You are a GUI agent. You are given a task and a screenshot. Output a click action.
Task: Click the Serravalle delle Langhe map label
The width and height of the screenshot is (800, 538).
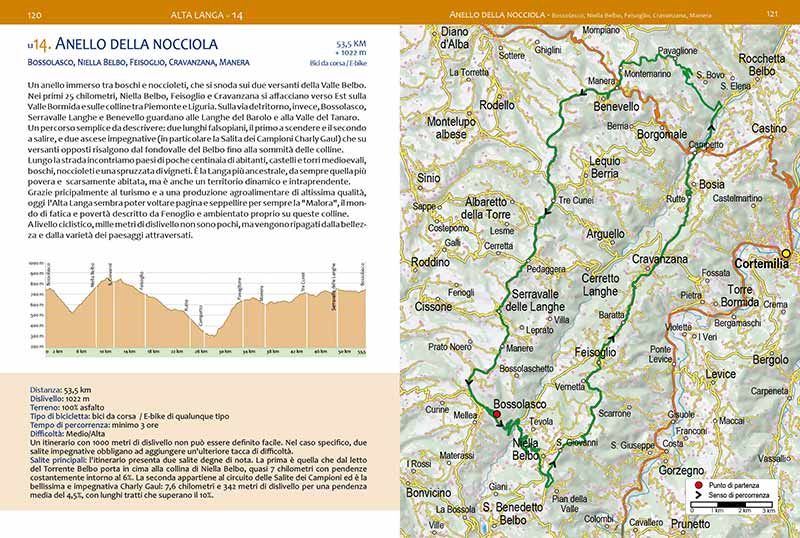coord(535,301)
